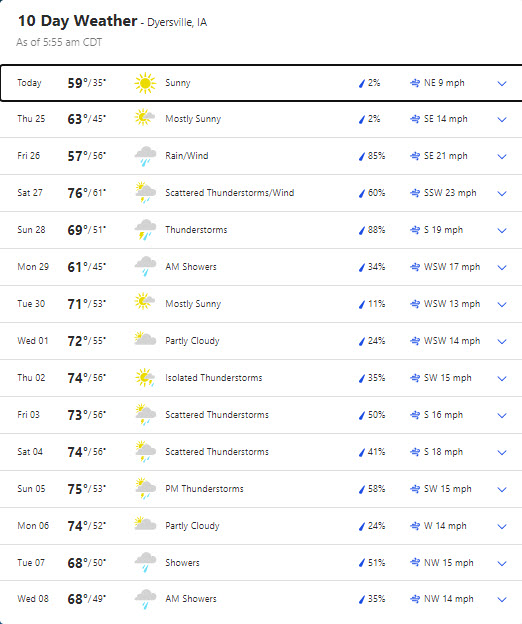
Task: Expand the Fri 03 forecast chevron
Action: coord(502,415)
